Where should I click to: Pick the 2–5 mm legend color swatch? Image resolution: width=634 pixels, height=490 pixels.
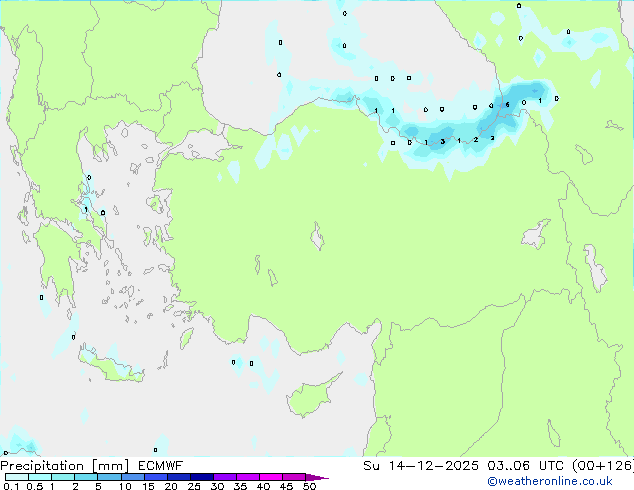coord(86,477)
